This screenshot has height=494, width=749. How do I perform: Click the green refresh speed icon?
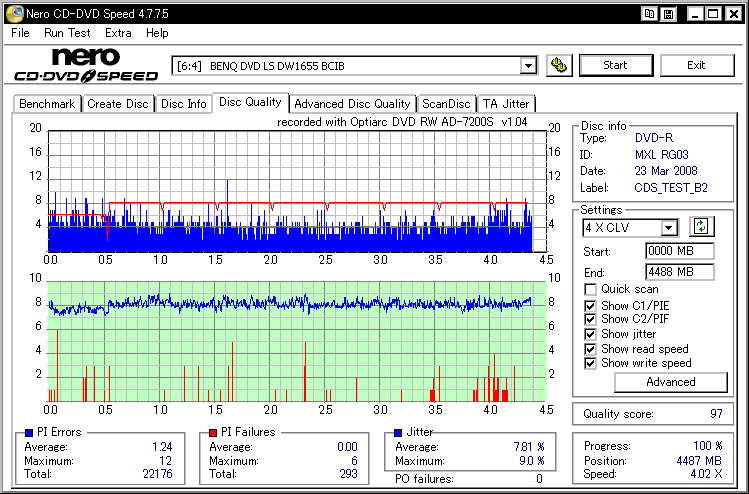click(702, 227)
